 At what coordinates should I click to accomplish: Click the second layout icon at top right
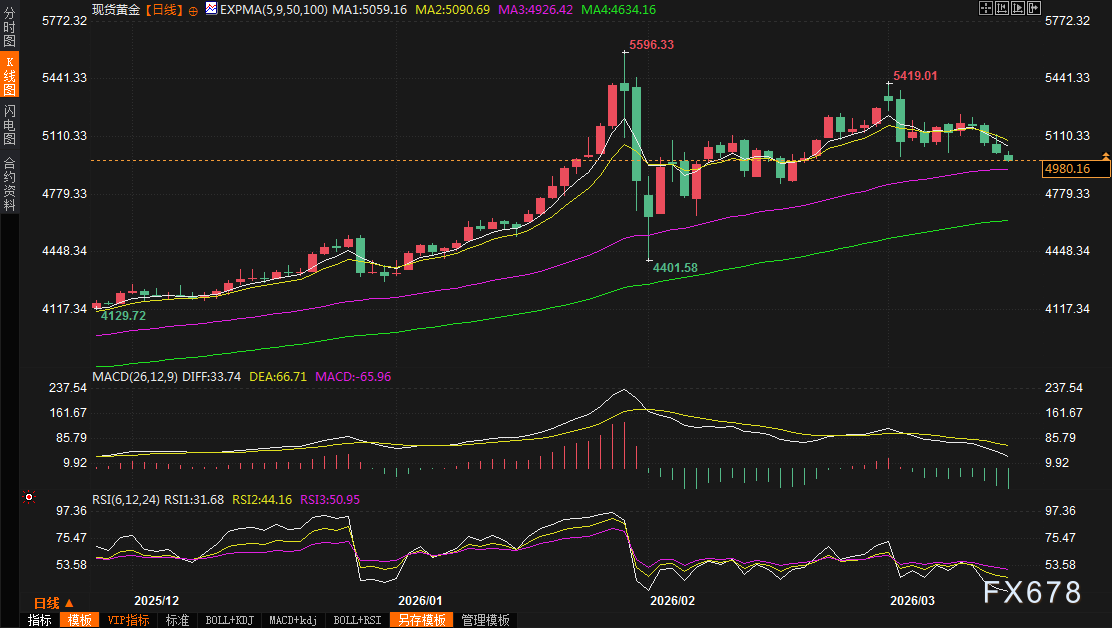[x=1001, y=8]
